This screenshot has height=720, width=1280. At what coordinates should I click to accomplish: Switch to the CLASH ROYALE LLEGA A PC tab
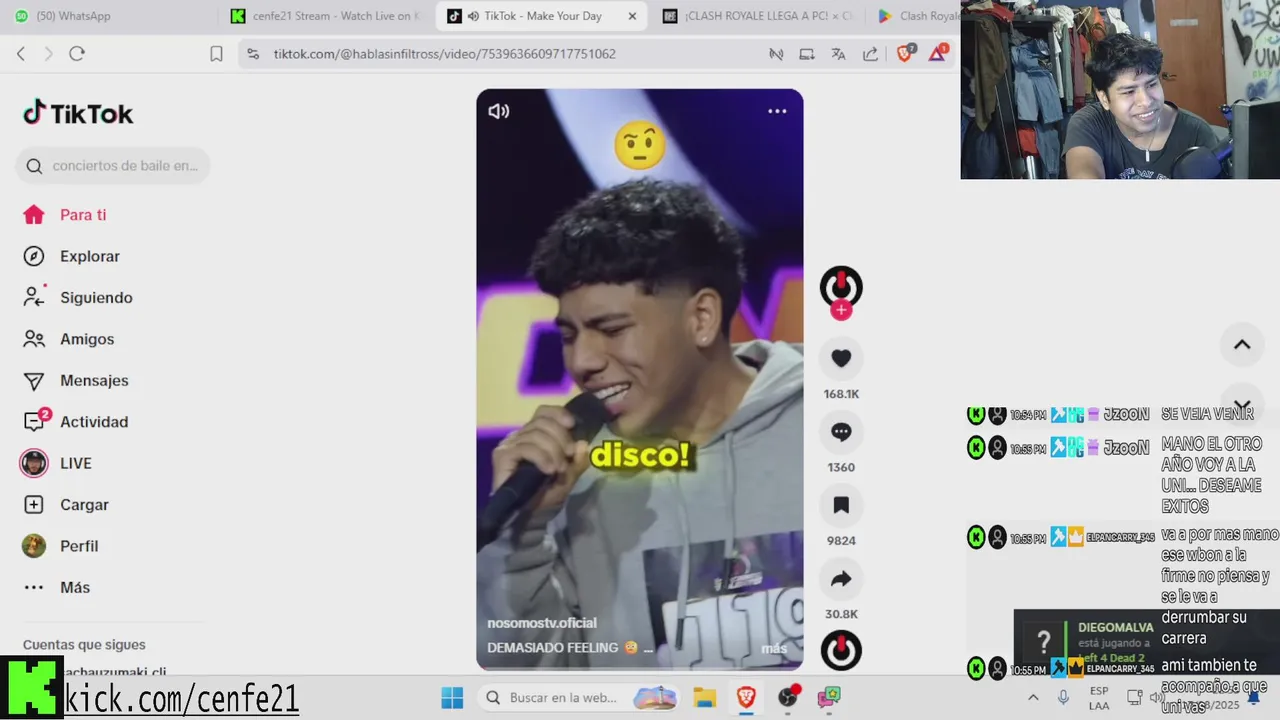(757, 16)
